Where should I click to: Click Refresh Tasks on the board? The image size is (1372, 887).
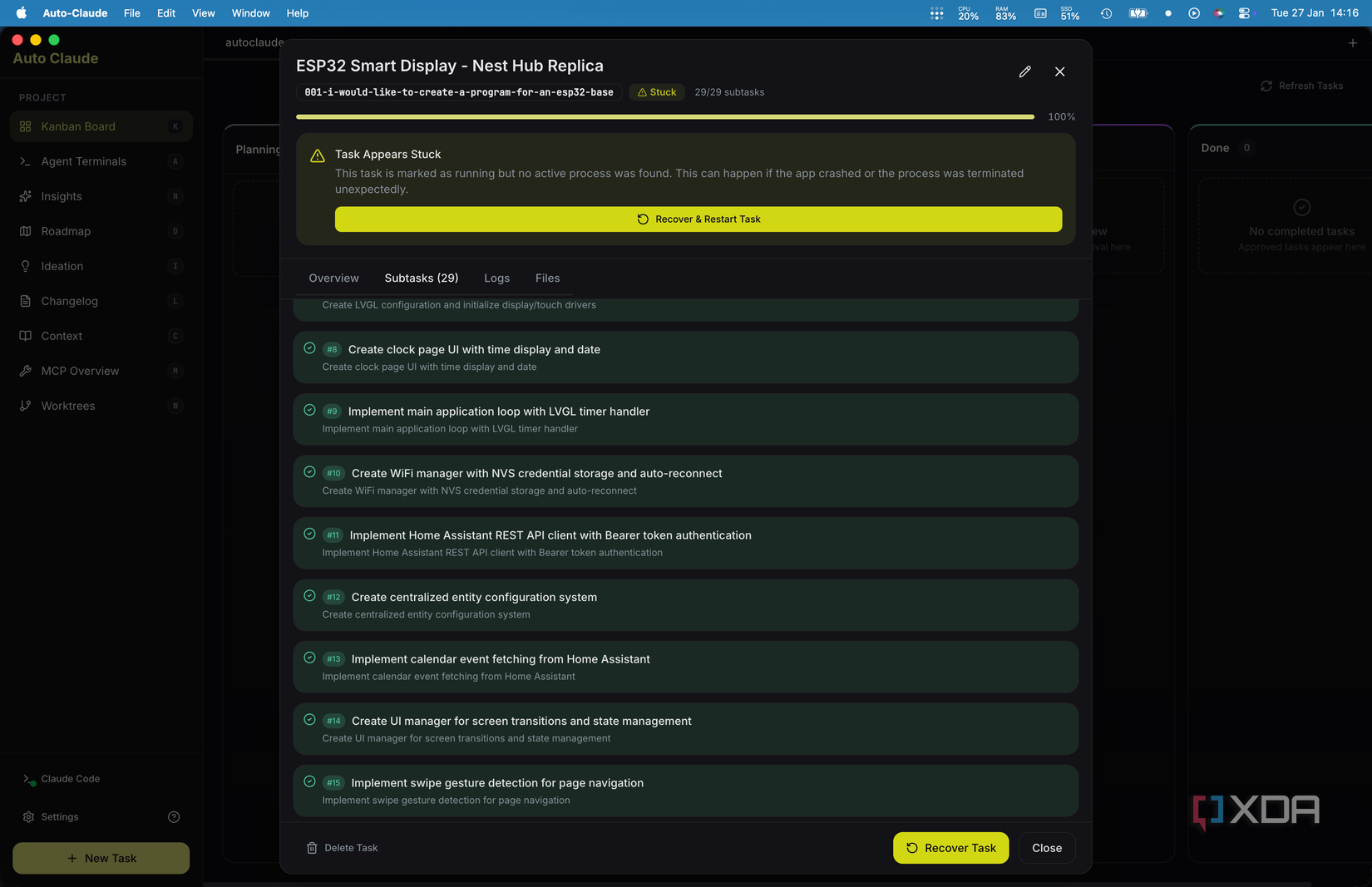[x=1302, y=86]
